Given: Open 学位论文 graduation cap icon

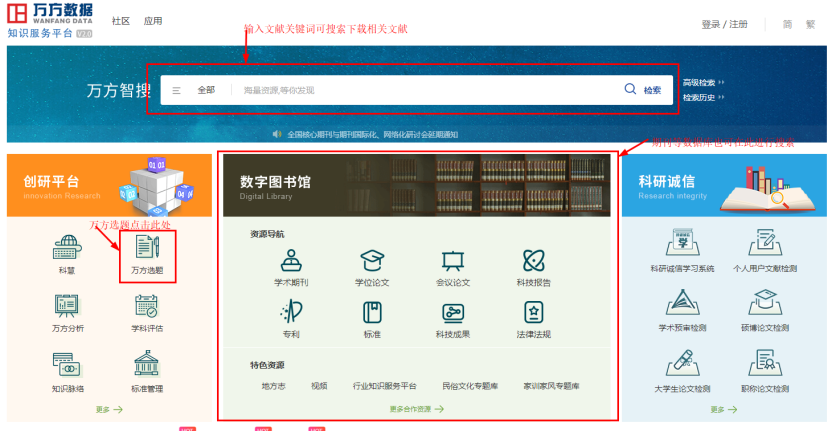Looking at the screenshot, I should coord(372,261).
